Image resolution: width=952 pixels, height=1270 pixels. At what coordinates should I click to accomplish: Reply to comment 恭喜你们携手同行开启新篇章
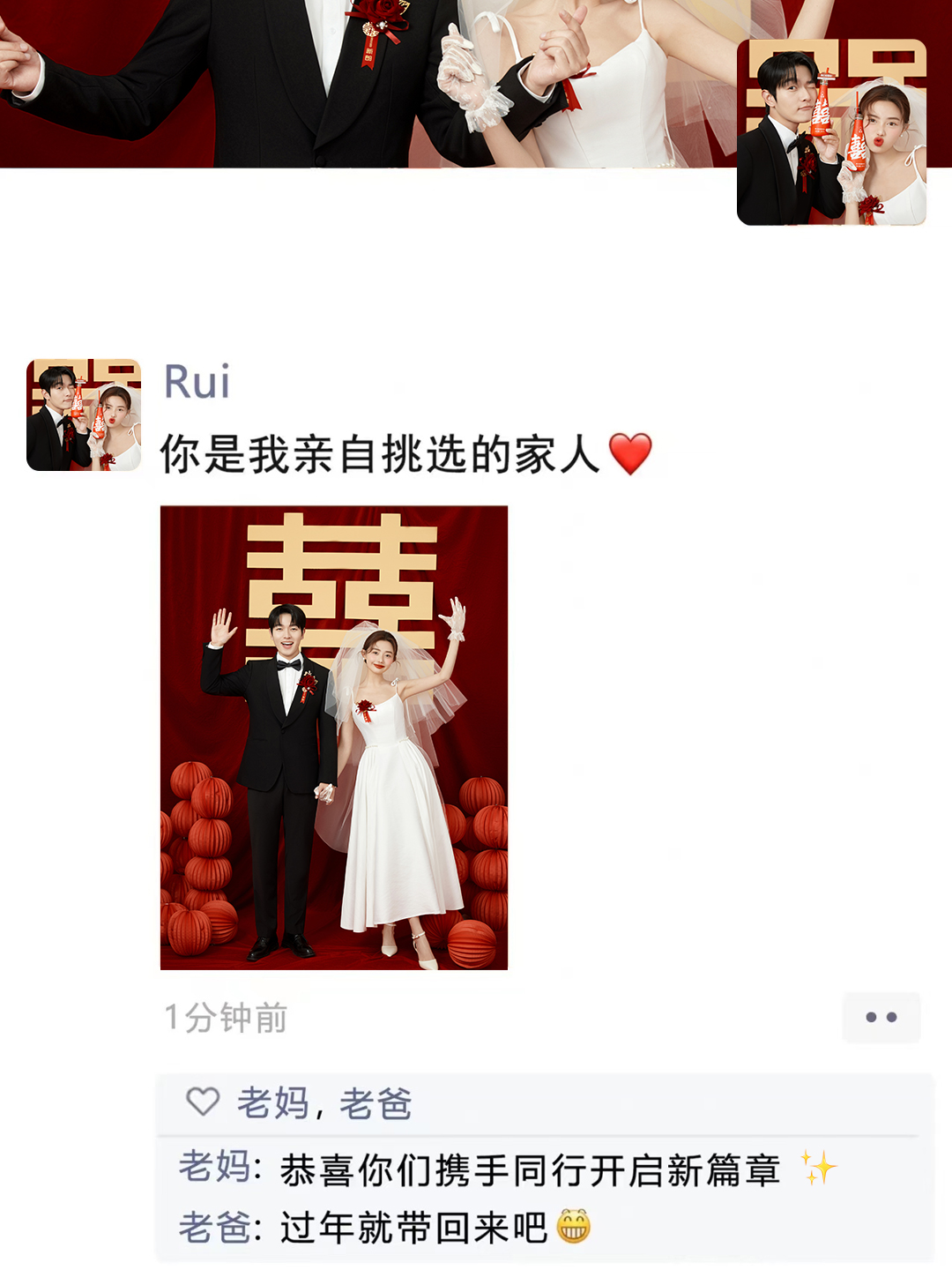[x=530, y=1169]
